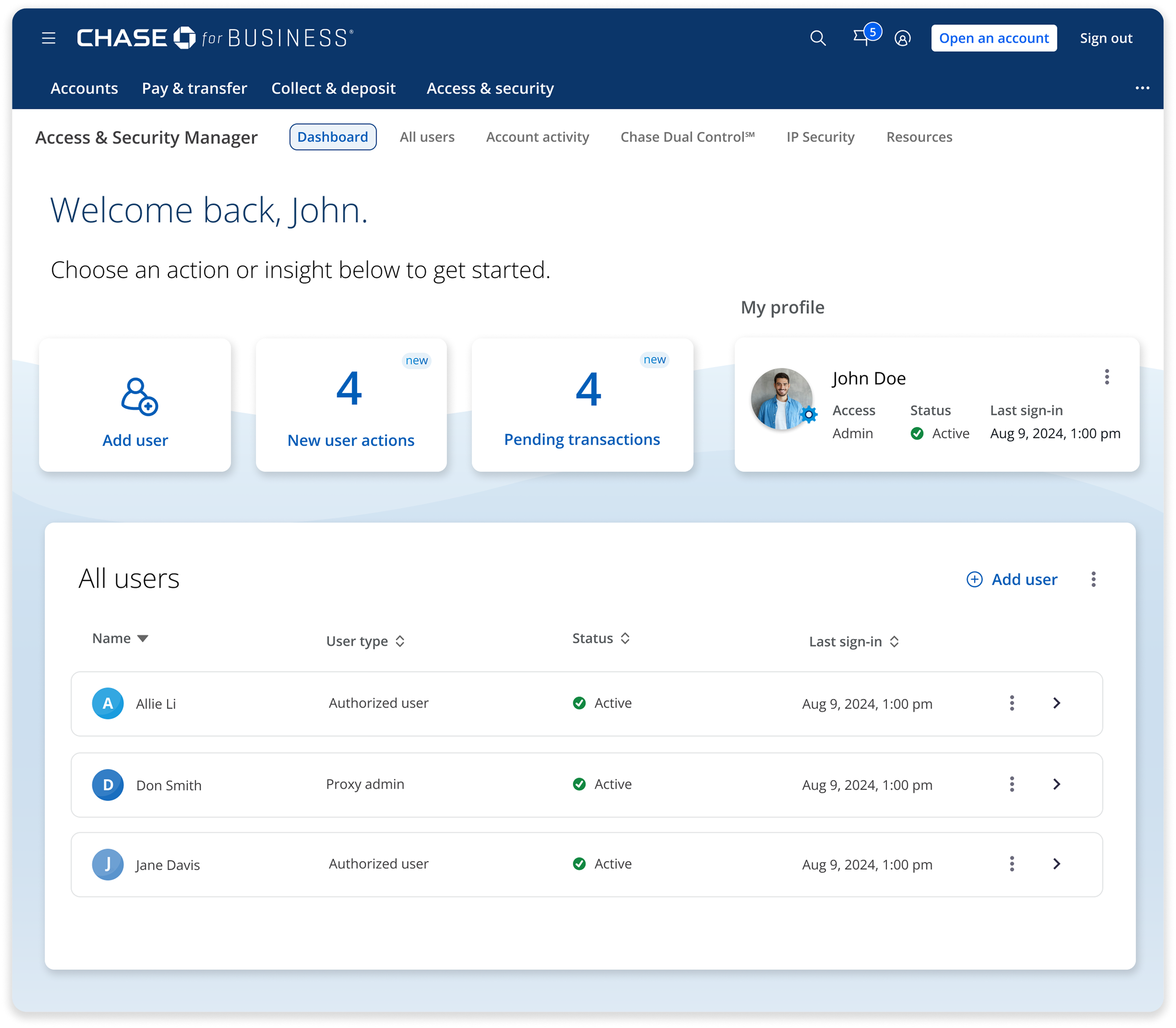Click Add user link in All users panel

[1024, 579]
